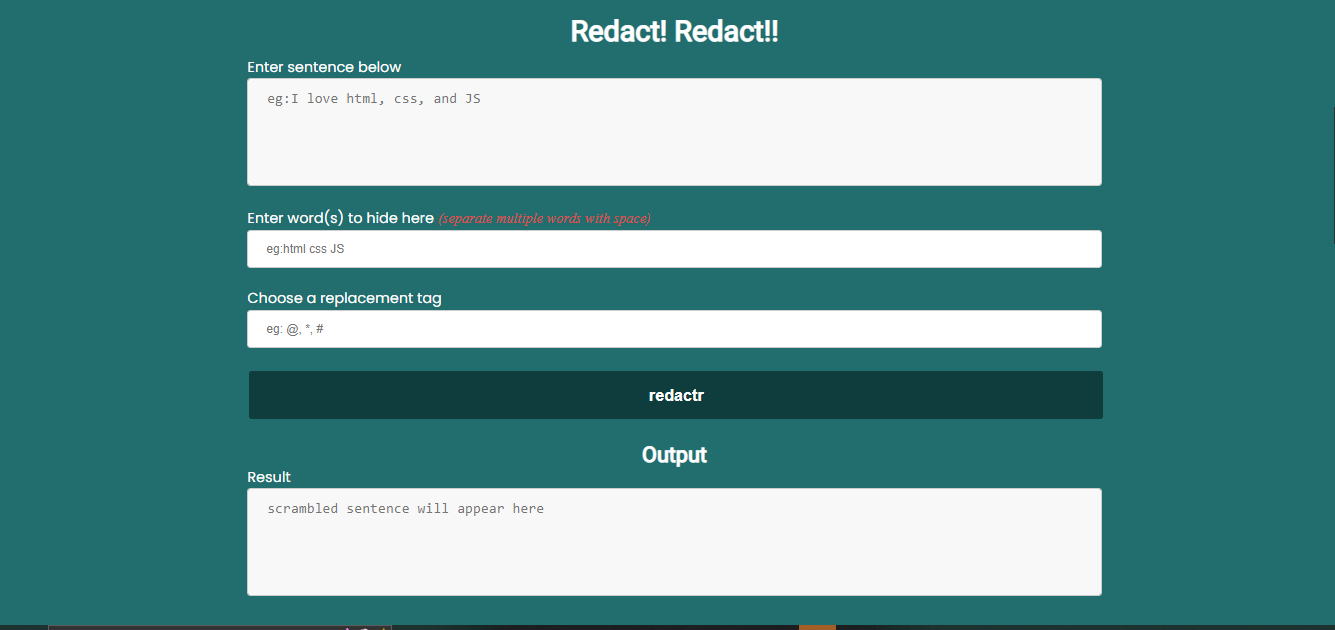Click the 'Result' label above output box
1335x630 pixels.
tap(269, 477)
